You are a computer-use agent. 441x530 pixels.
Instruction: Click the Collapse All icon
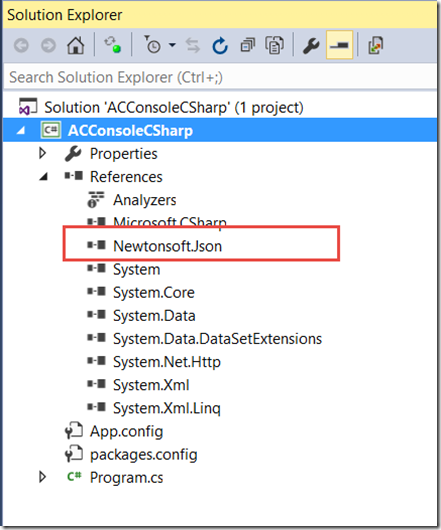pos(247,45)
